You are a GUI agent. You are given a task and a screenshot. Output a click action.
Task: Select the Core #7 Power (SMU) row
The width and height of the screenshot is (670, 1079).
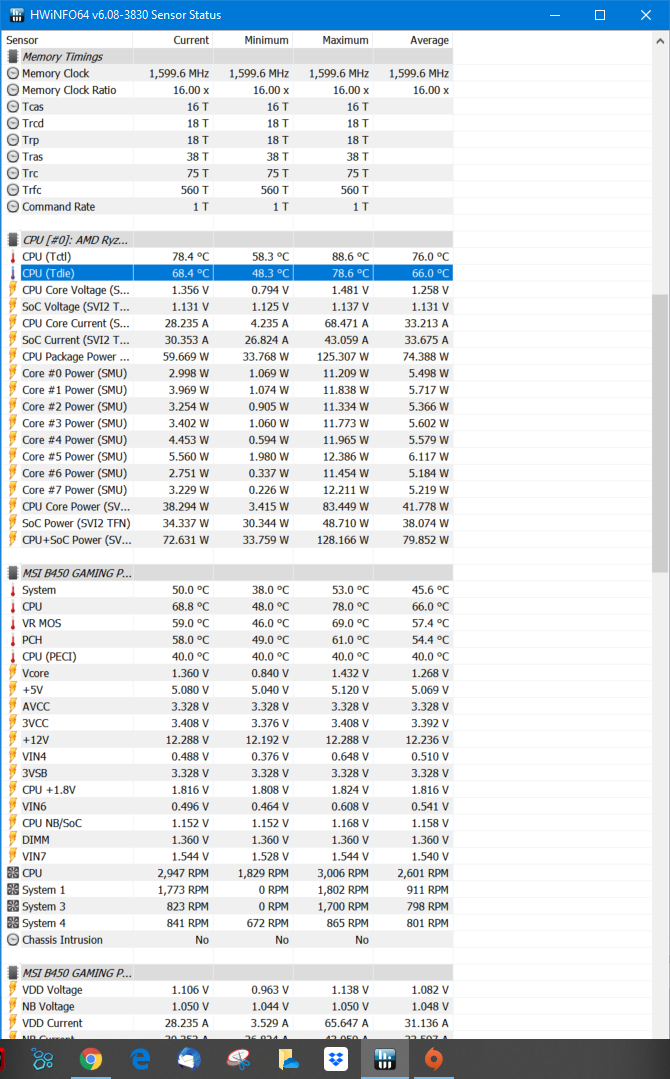tap(228, 490)
